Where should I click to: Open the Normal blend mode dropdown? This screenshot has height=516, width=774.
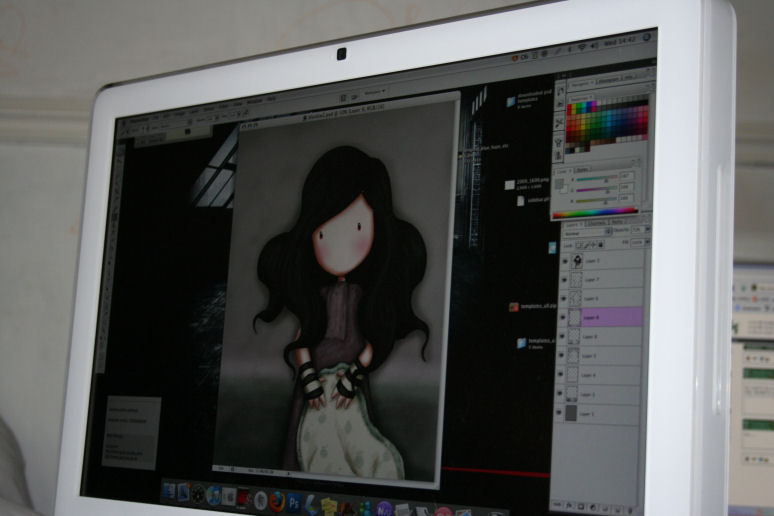click(587, 233)
